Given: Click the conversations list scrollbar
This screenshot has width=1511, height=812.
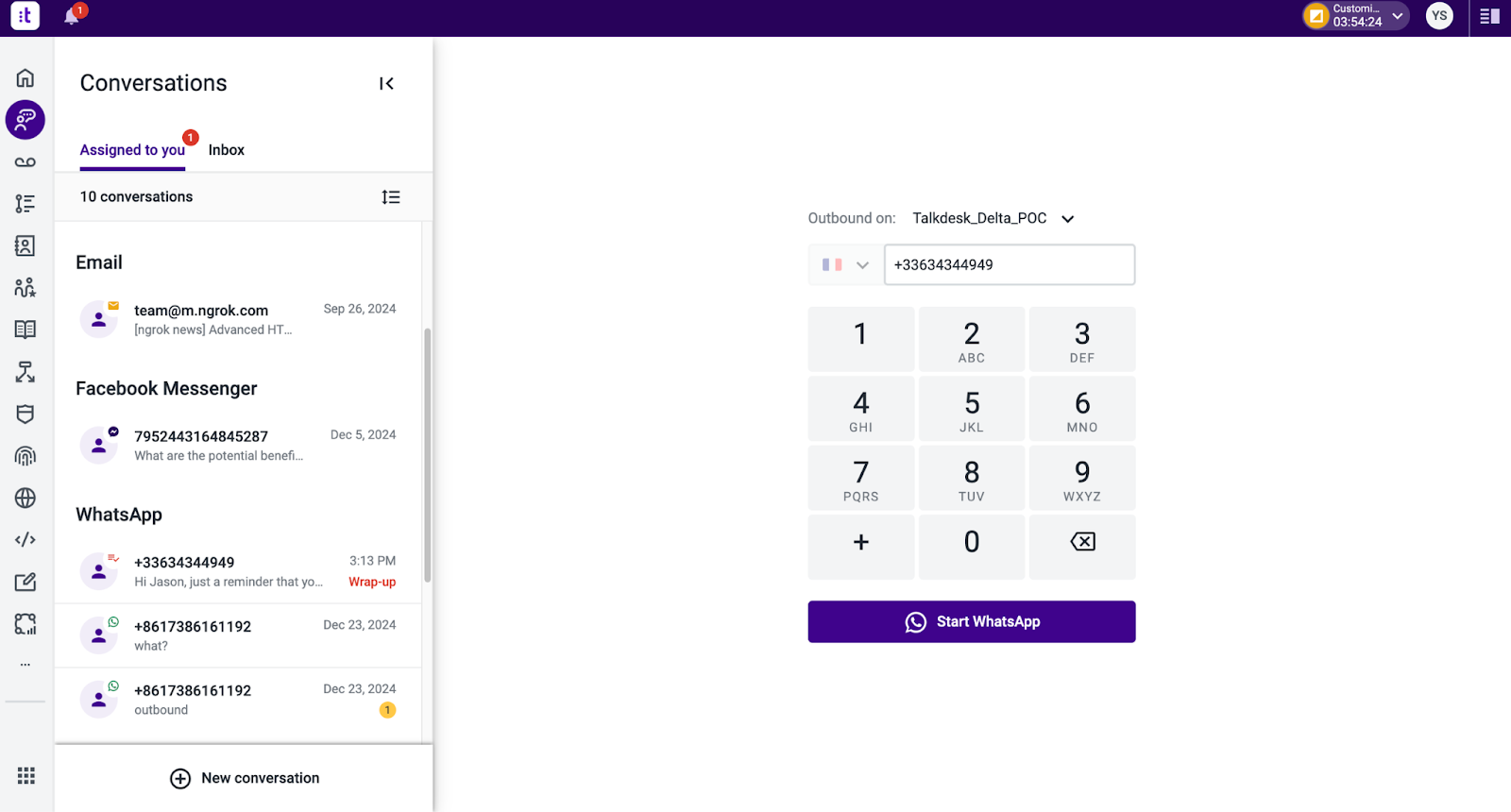Looking at the screenshot, I should coord(427,455).
